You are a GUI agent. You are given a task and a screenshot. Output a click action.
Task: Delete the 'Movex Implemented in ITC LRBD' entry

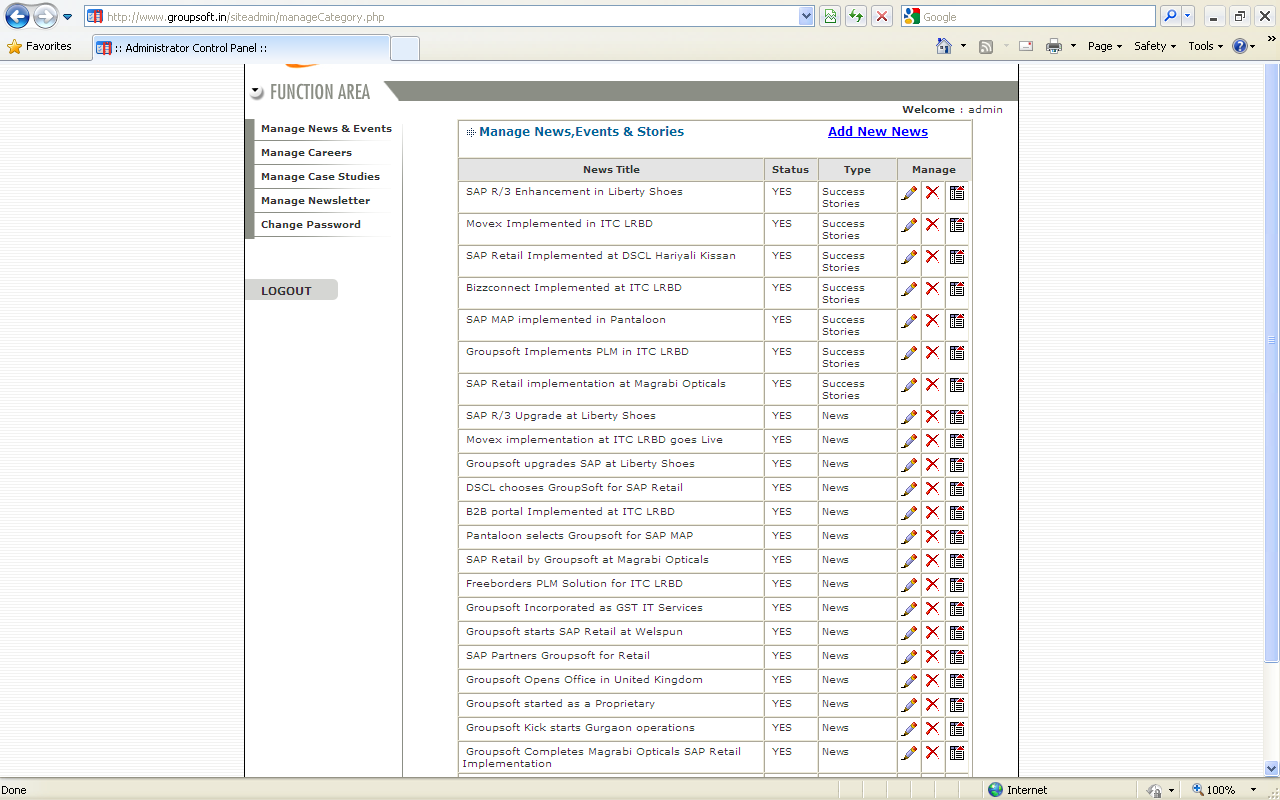(932, 225)
